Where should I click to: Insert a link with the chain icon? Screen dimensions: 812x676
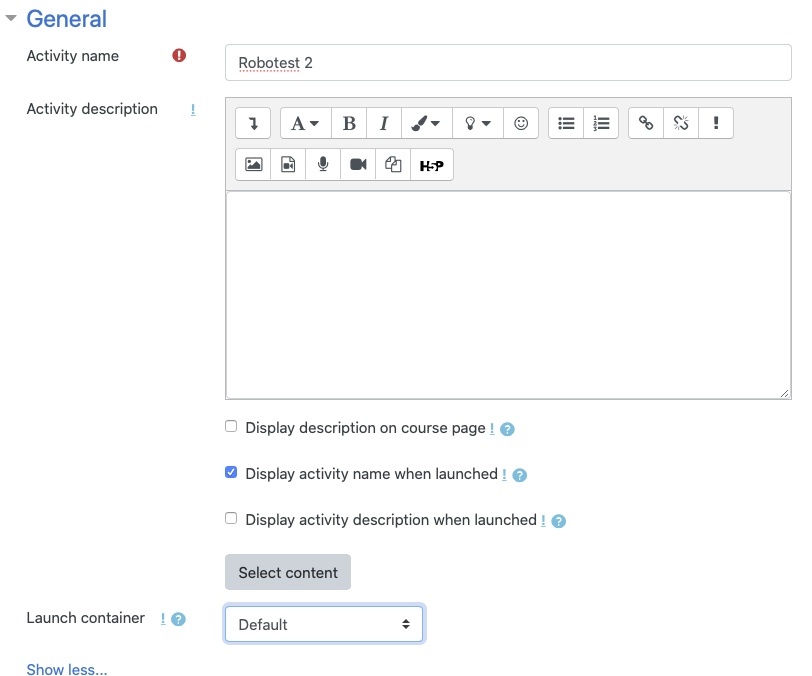[x=646, y=123]
